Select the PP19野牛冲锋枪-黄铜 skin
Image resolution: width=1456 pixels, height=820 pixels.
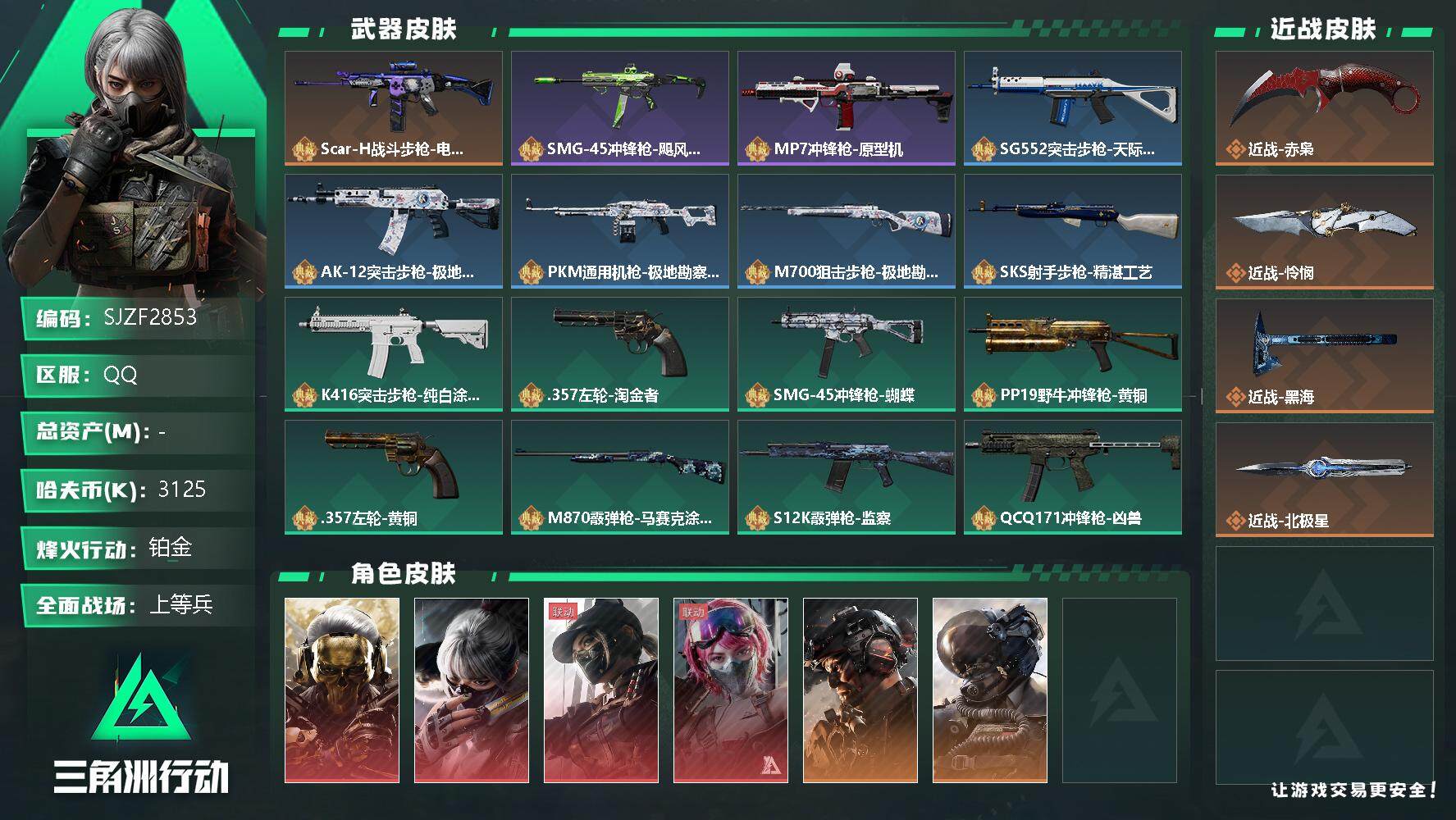(x=1073, y=354)
